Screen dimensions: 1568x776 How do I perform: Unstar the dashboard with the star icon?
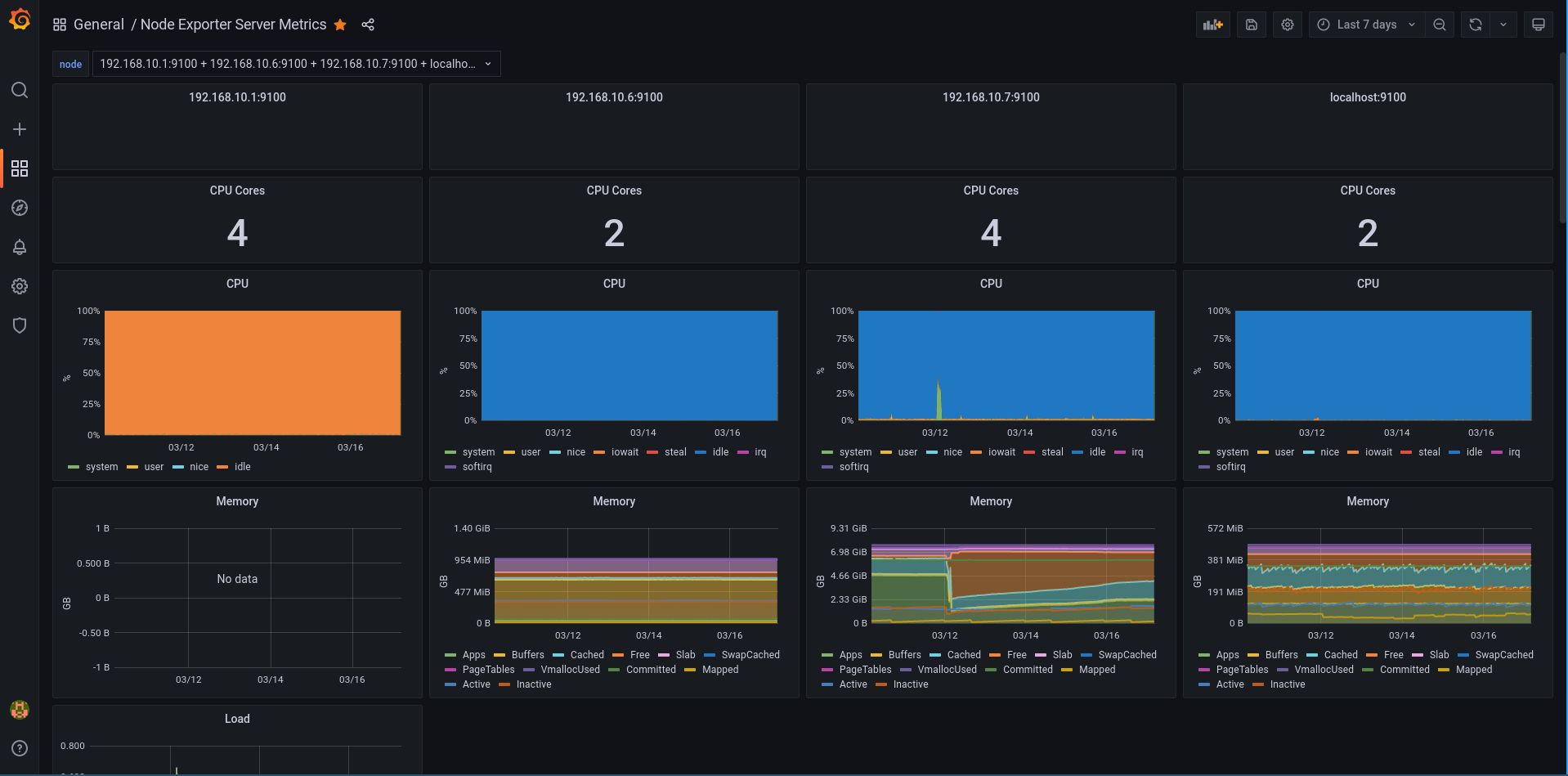click(340, 25)
